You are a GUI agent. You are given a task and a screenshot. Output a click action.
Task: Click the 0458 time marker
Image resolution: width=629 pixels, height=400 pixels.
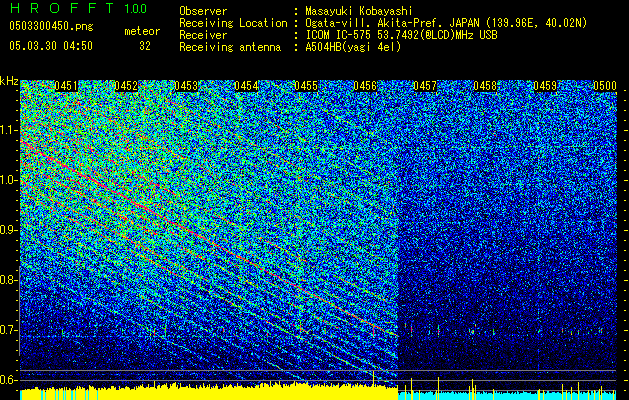pyautogui.click(x=485, y=86)
